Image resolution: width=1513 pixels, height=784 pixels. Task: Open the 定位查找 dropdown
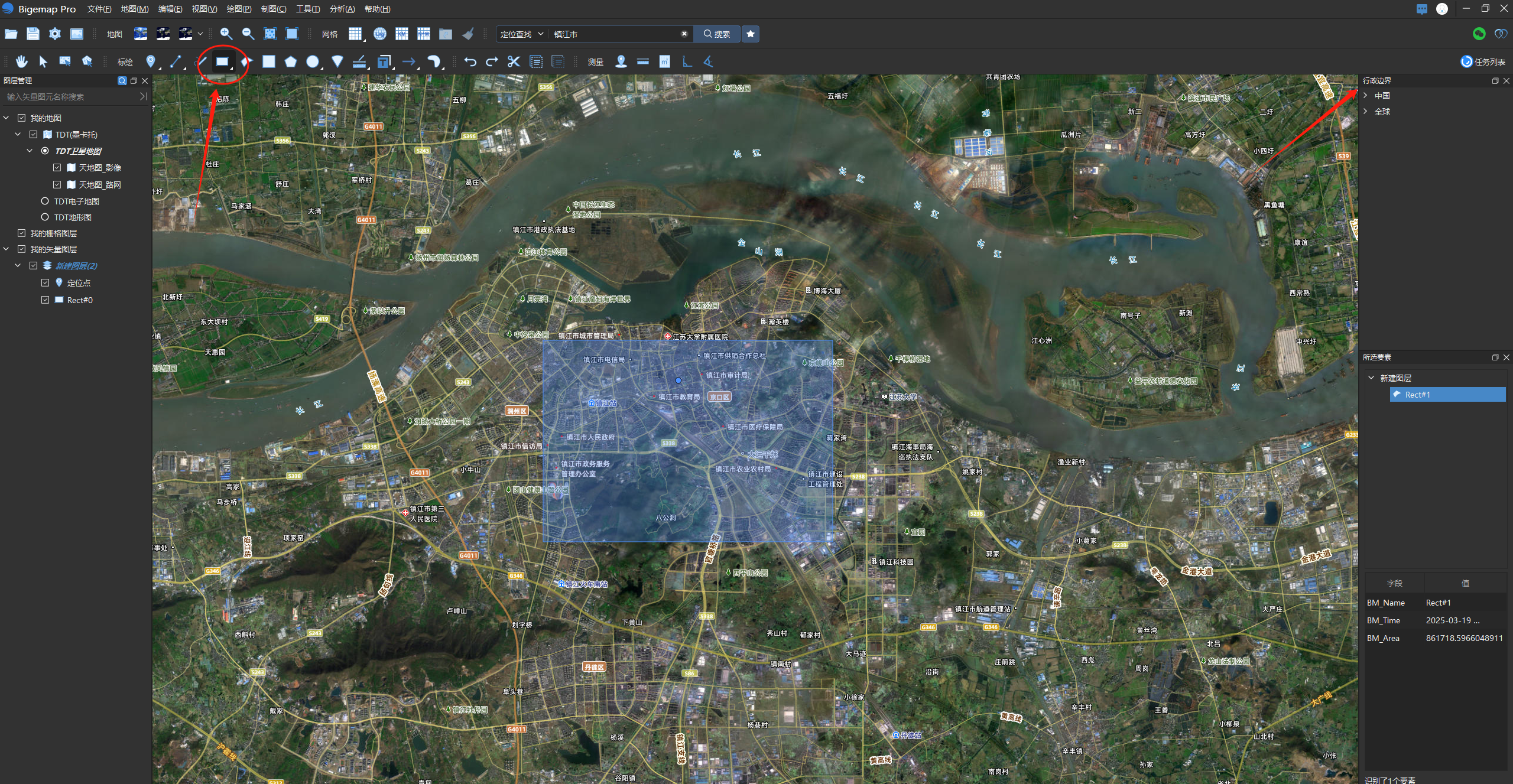(x=521, y=34)
